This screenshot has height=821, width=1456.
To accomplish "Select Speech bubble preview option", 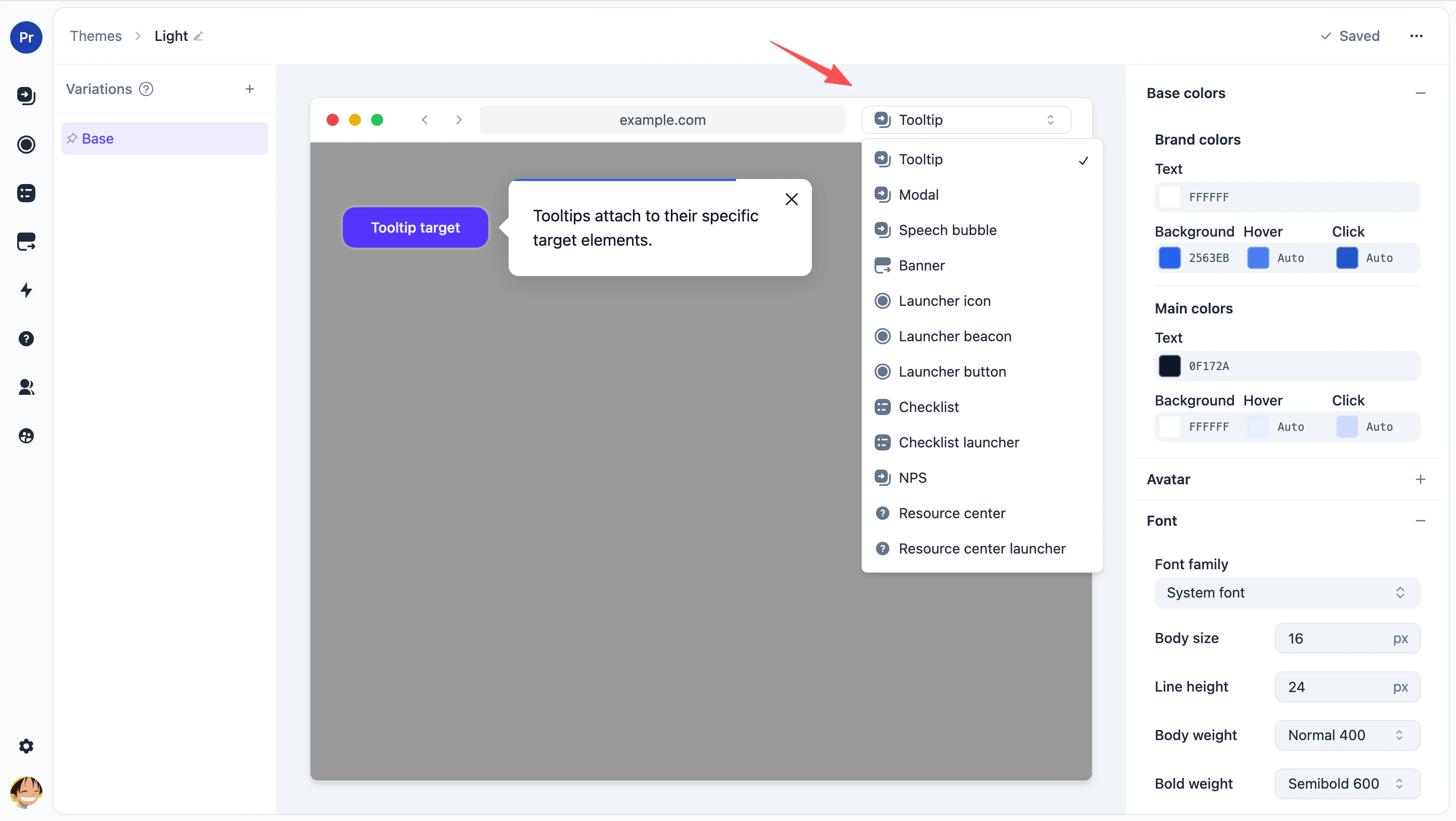I will (x=982, y=230).
